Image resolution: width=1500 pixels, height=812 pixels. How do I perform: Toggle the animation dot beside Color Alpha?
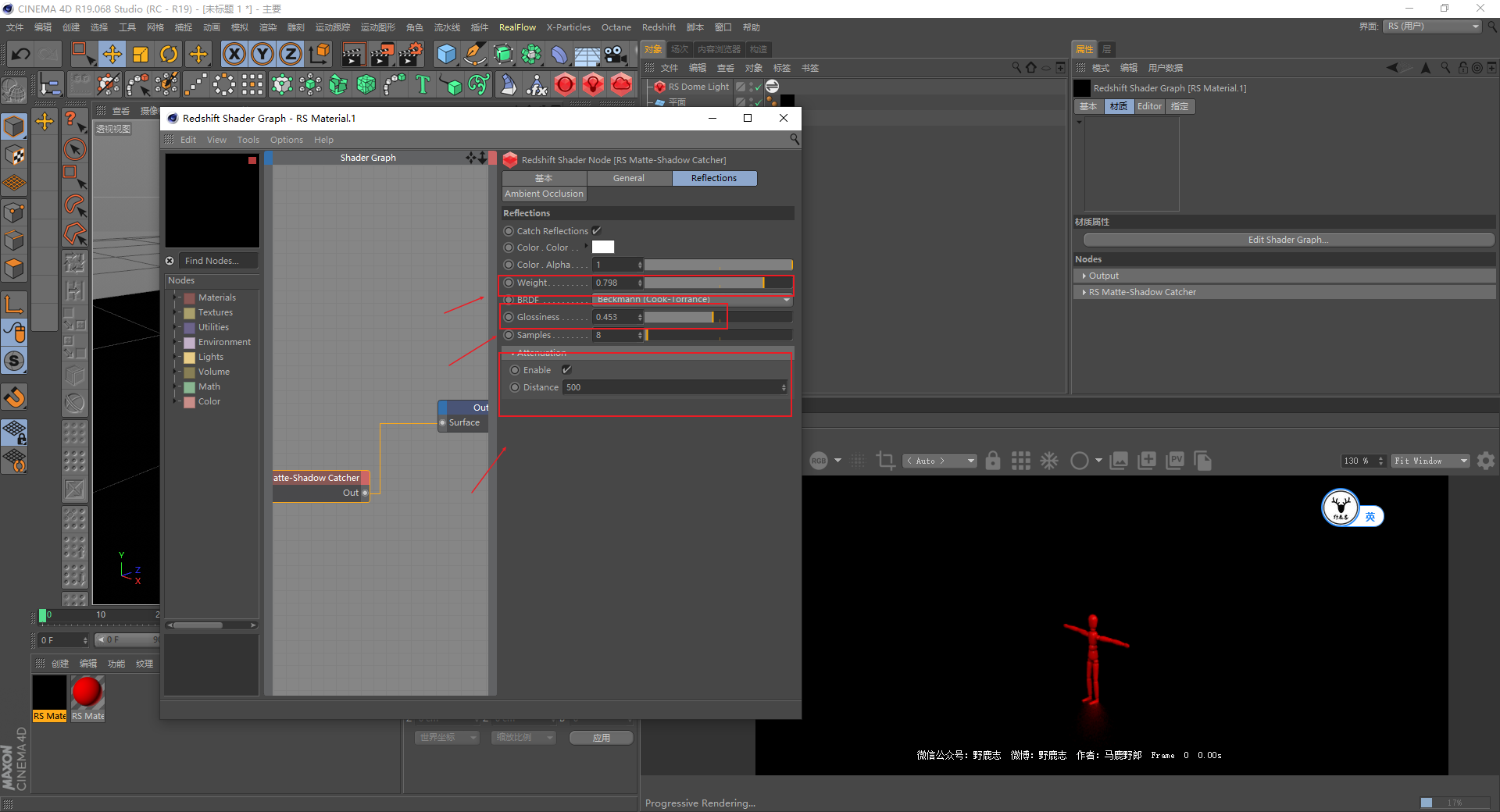[509, 265]
